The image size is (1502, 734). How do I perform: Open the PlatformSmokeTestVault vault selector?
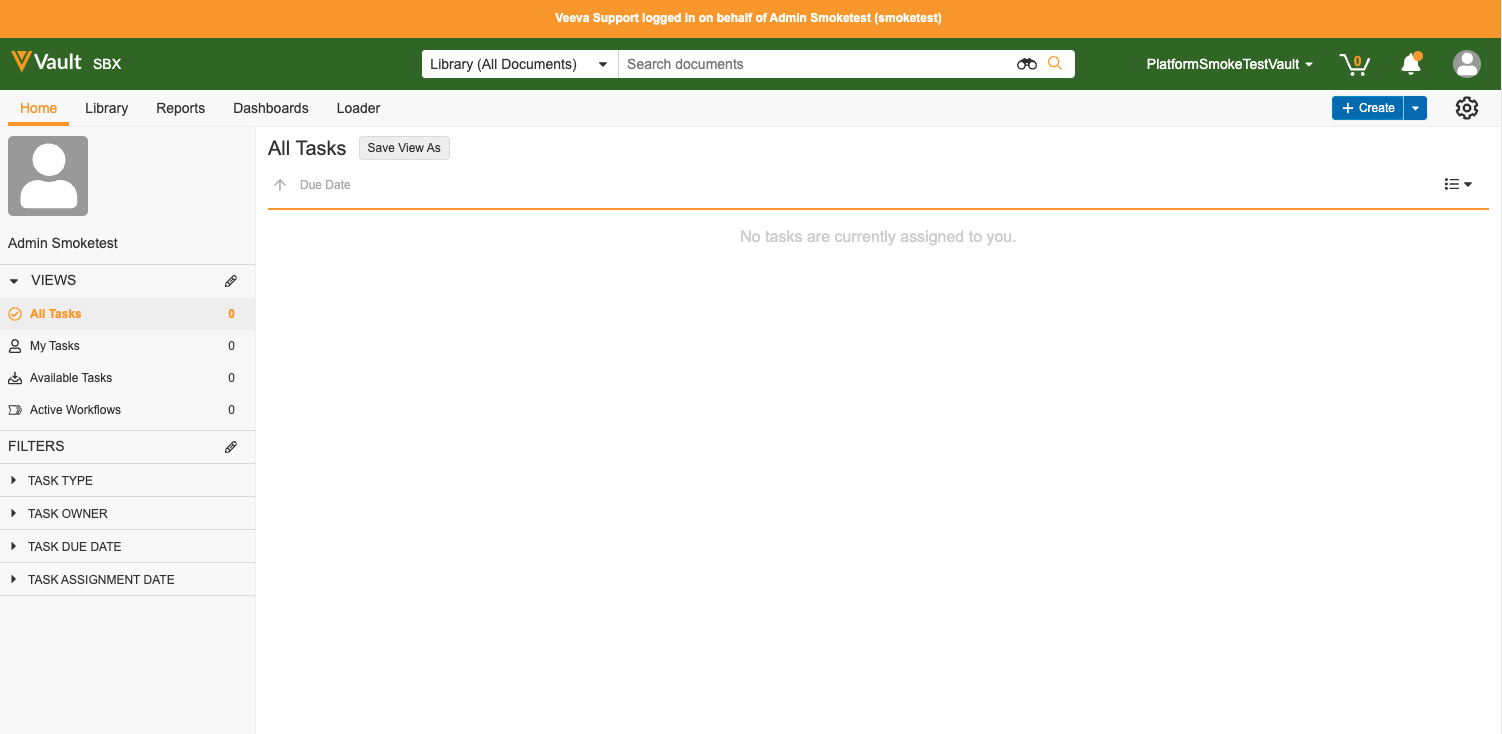point(1230,64)
